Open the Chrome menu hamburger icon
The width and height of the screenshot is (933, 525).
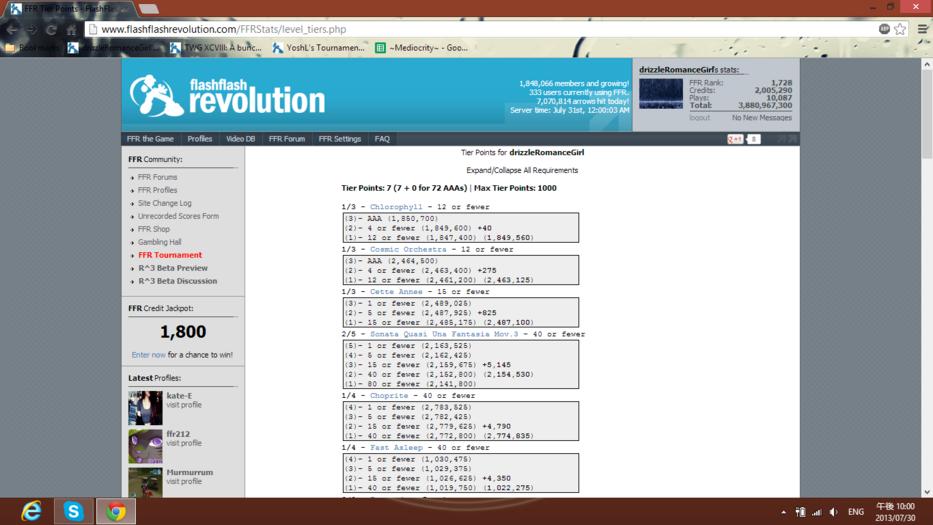pyautogui.click(x=922, y=29)
